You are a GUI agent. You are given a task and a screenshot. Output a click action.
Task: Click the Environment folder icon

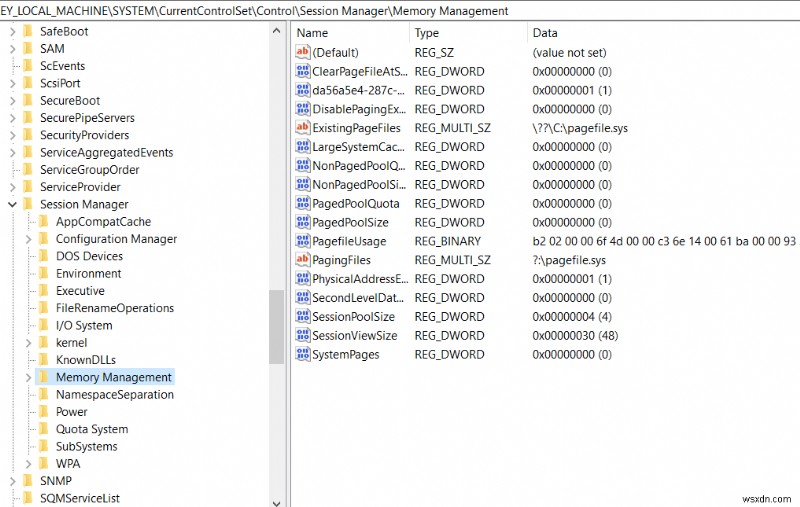(x=44, y=273)
